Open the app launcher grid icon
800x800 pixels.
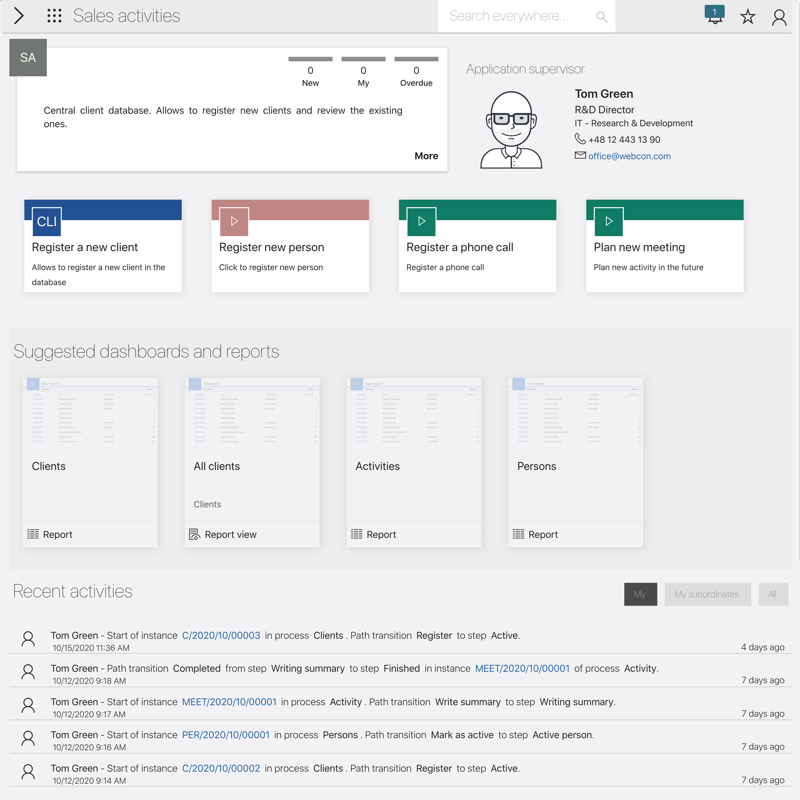coord(54,16)
